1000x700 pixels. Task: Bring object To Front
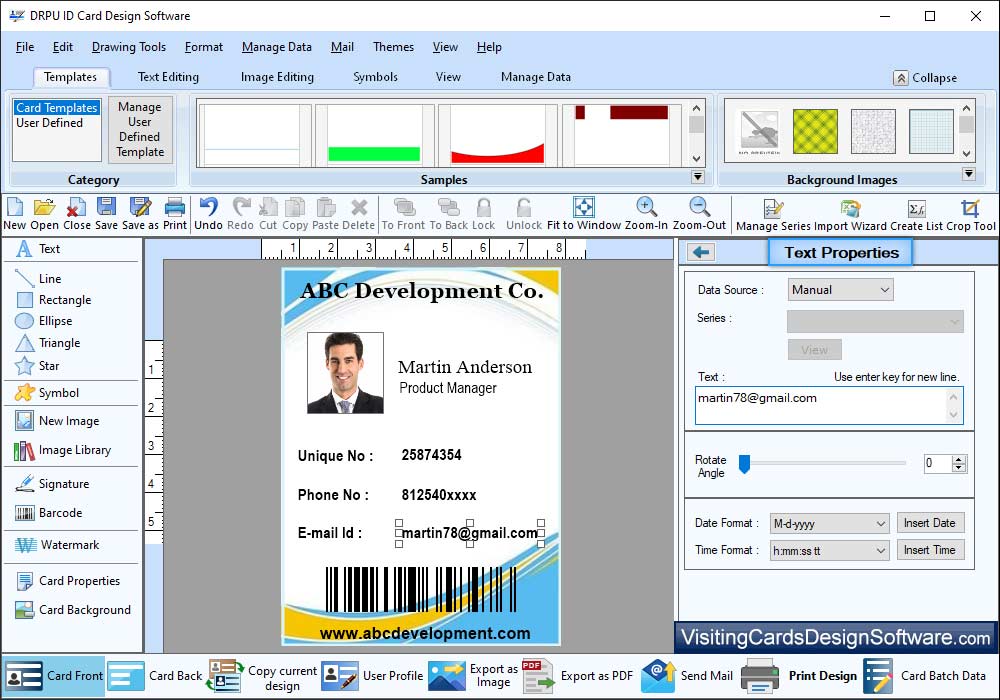tap(403, 214)
